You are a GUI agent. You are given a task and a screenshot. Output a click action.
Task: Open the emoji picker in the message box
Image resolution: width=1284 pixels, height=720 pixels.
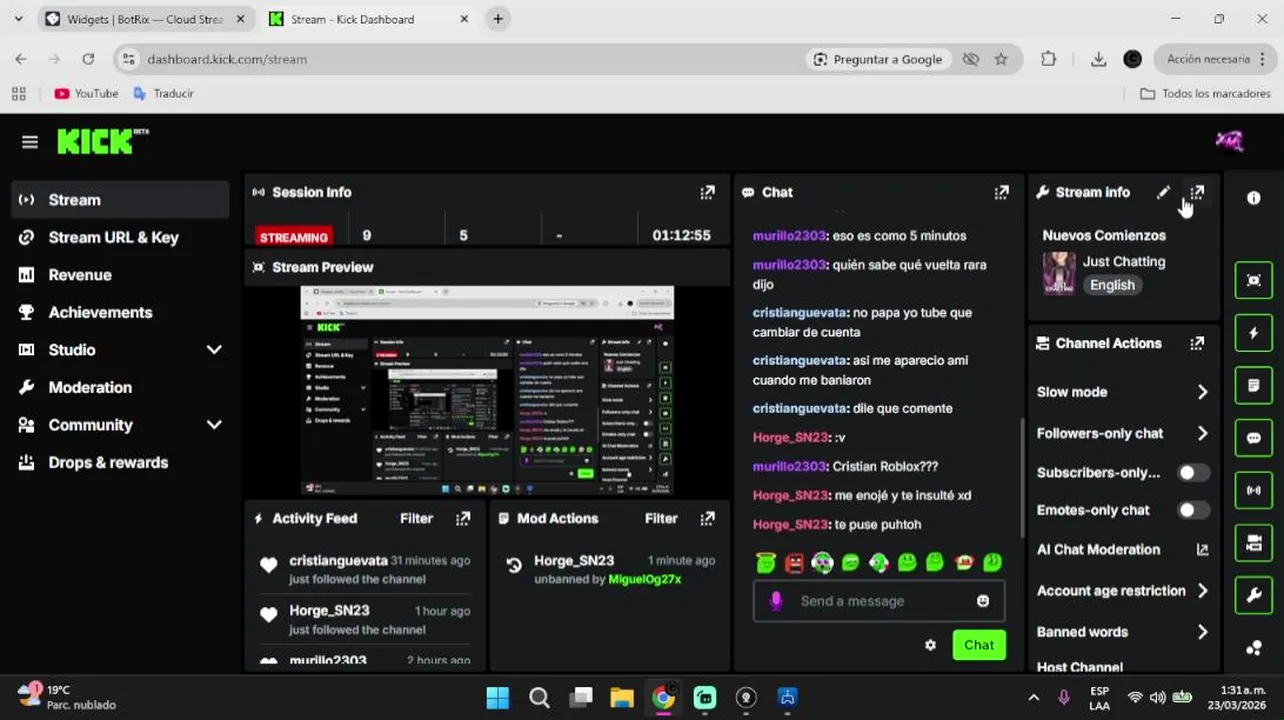[983, 601]
